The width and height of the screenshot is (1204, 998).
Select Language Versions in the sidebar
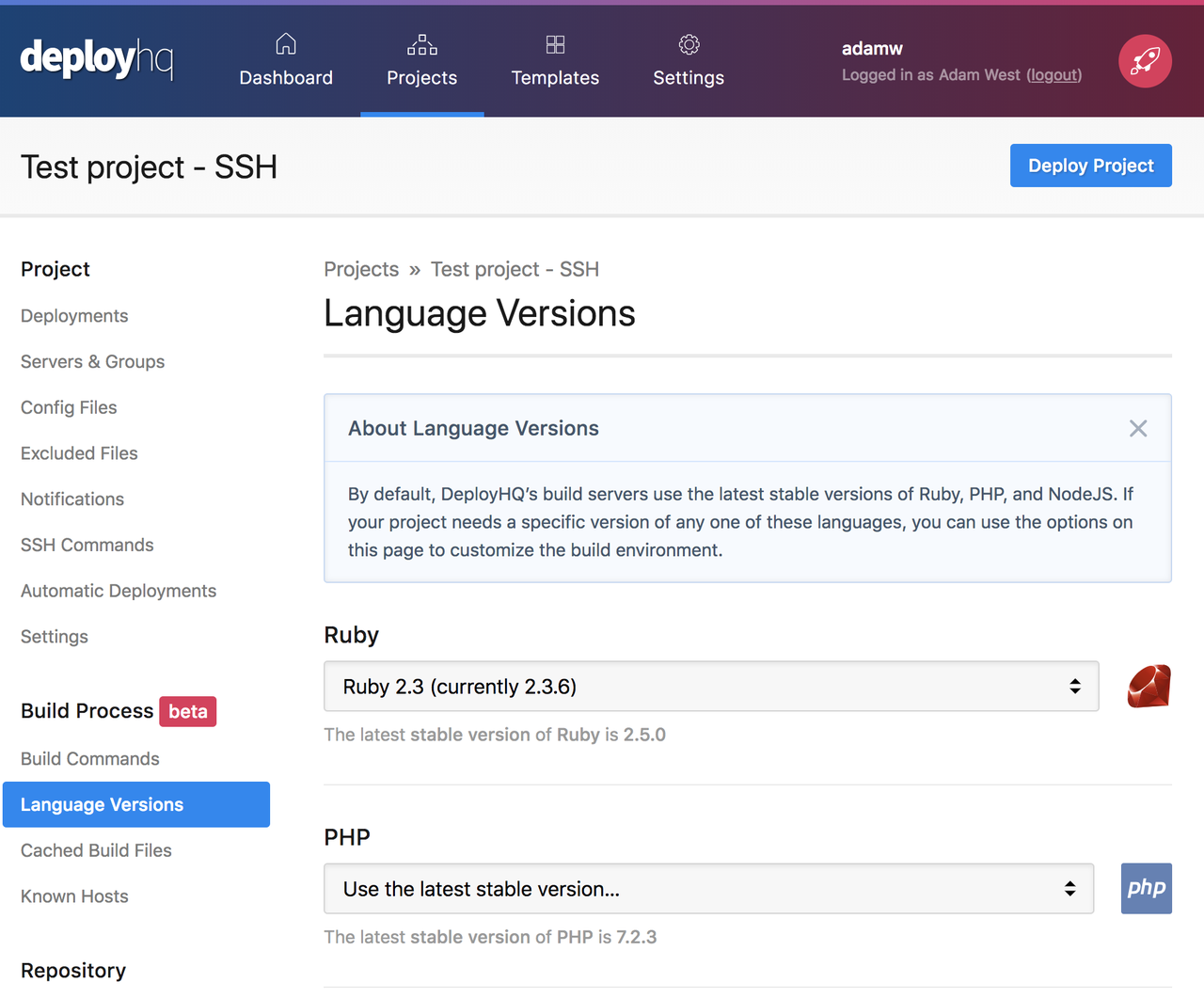coord(102,804)
